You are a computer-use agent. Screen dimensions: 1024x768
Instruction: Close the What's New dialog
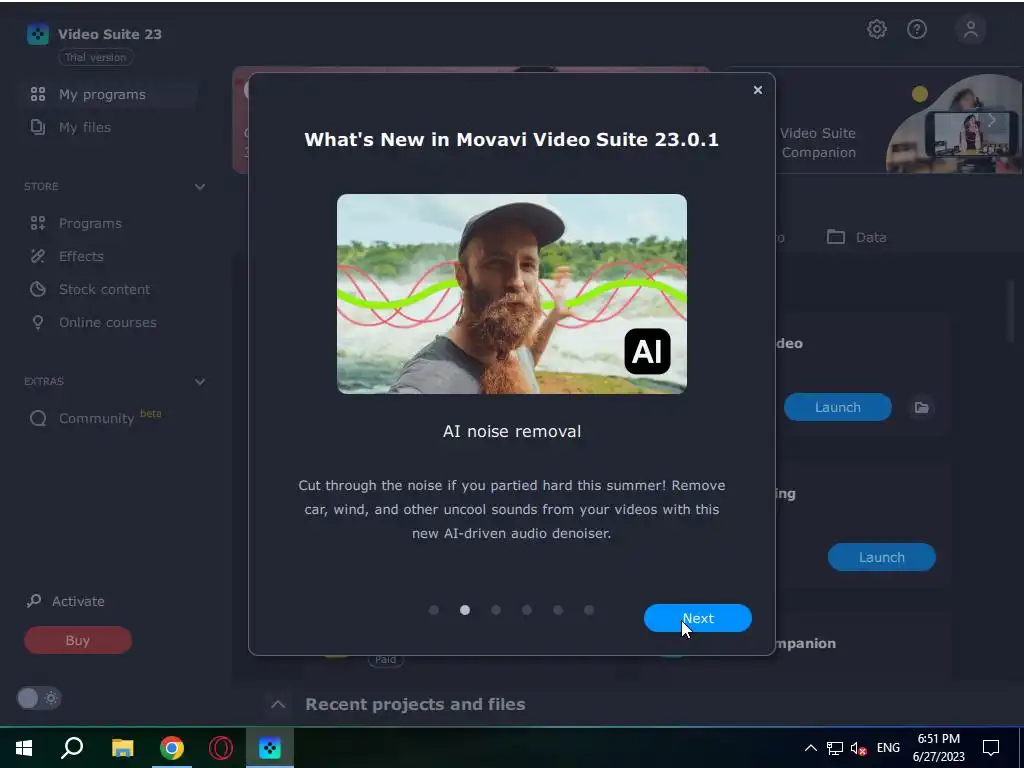[x=758, y=90]
